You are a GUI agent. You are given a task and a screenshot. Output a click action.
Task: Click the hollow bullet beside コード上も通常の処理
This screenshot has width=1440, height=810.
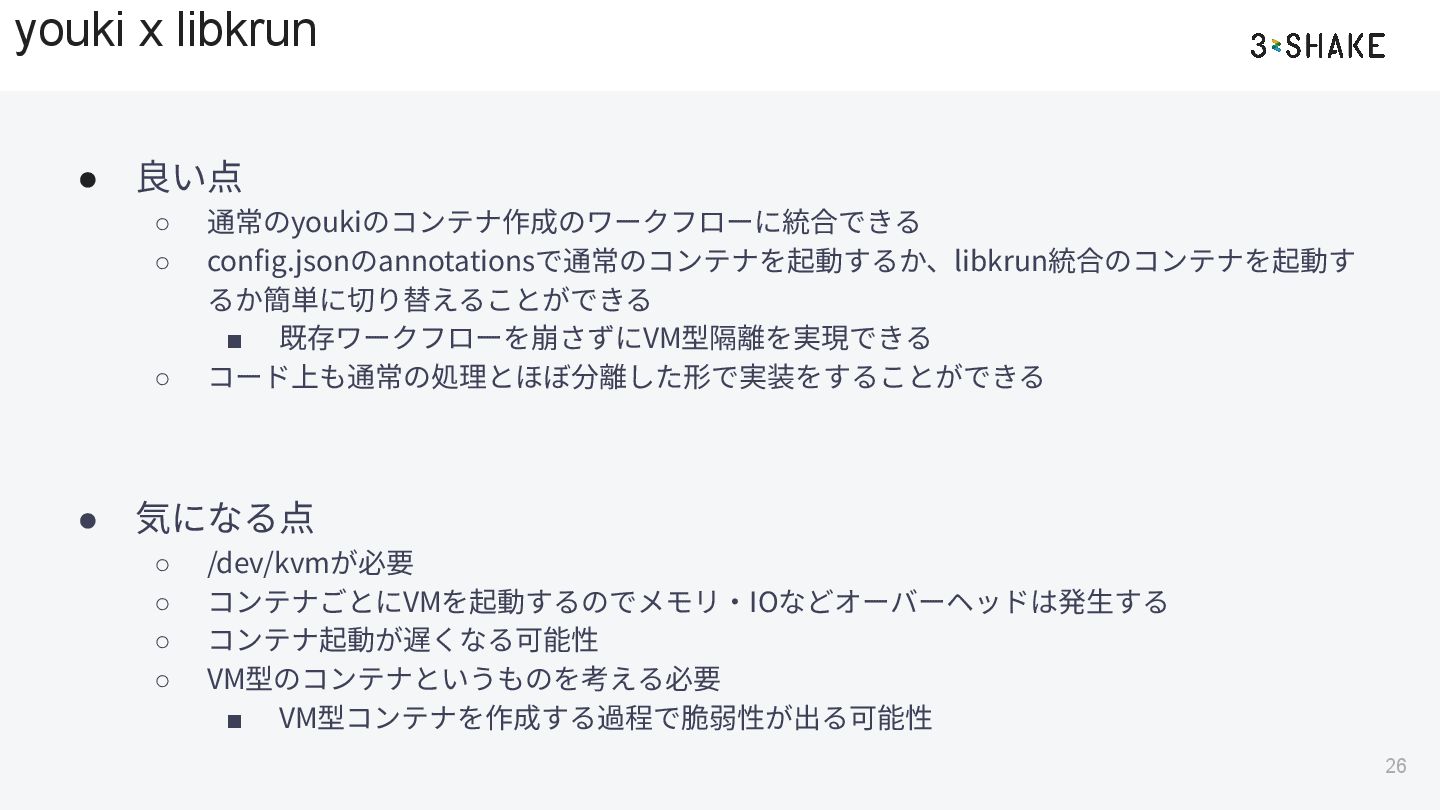(x=163, y=378)
